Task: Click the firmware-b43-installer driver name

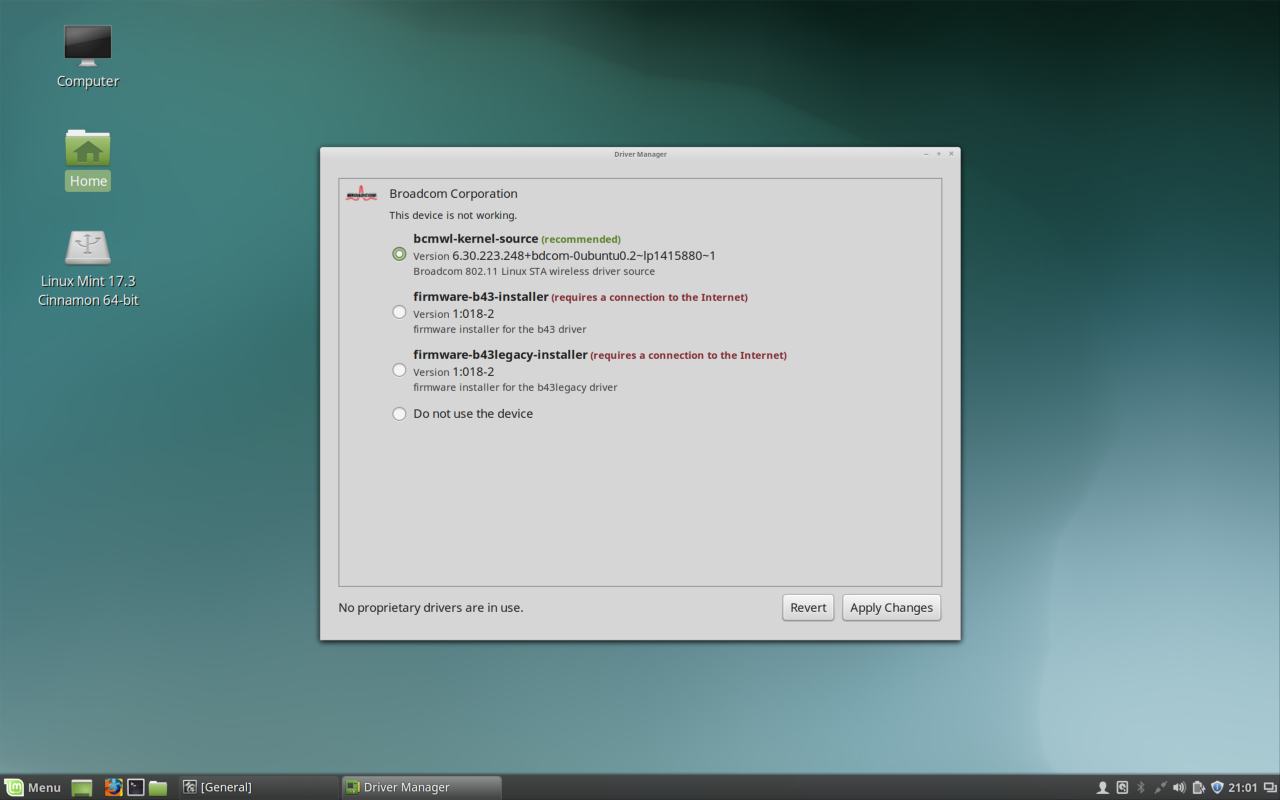Action: click(x=481, y=297)
